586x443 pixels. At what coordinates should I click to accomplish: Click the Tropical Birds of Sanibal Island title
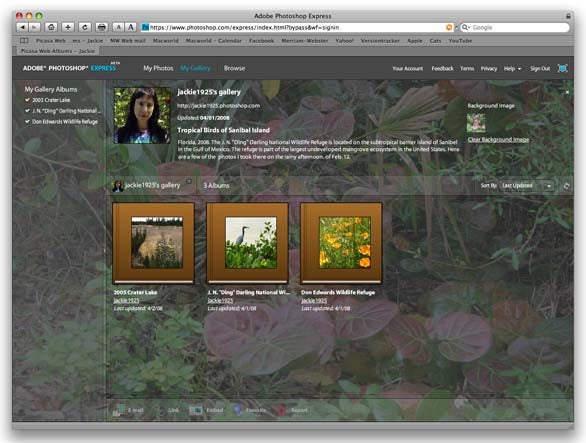223,130
